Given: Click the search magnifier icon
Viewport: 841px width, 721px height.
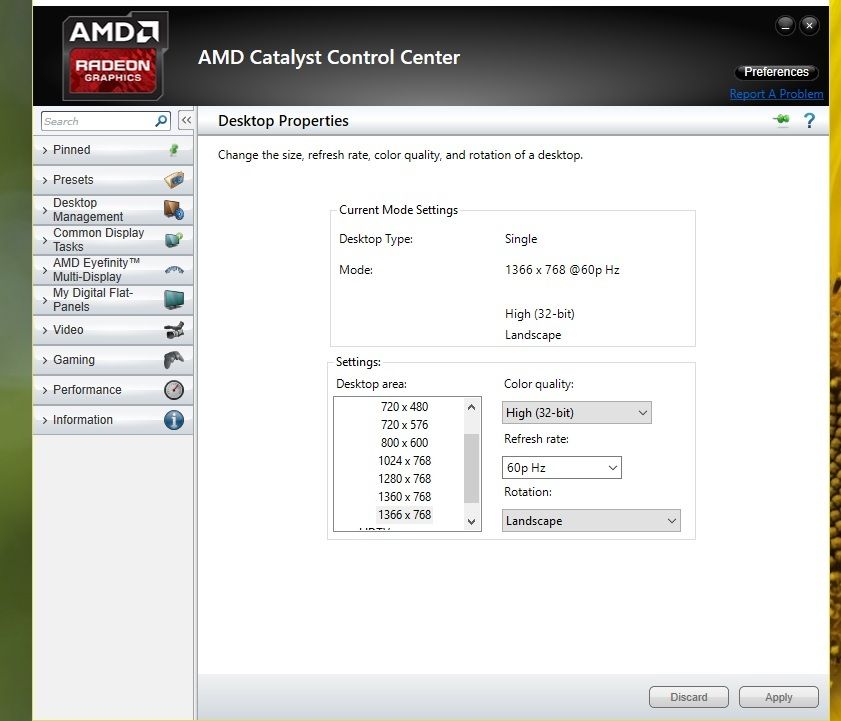Looking at the screenshot, I should (x=161, y=121).
